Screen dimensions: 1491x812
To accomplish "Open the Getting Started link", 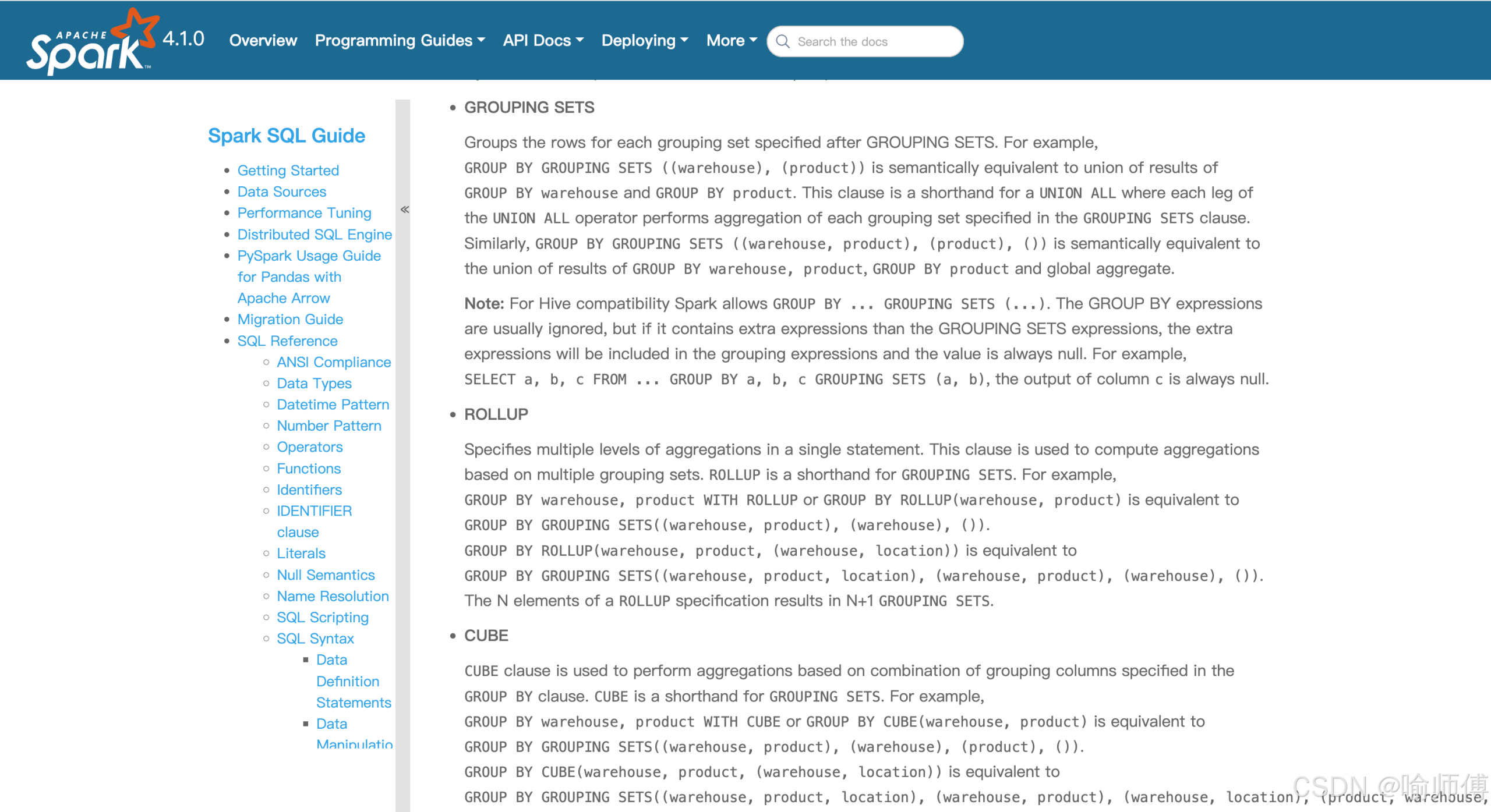I will coord(288,171).
